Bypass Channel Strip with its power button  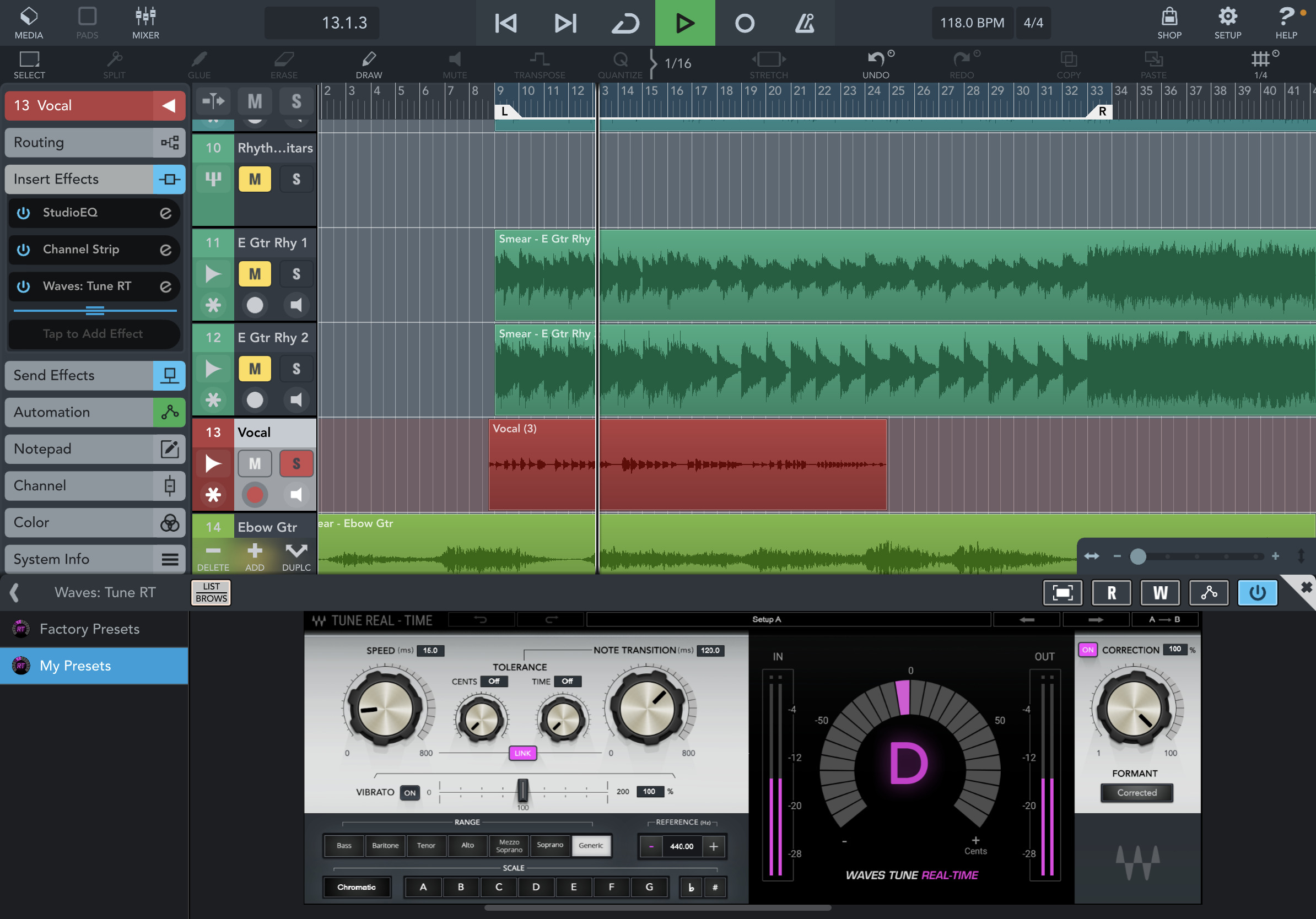click(x=24, y=249)
